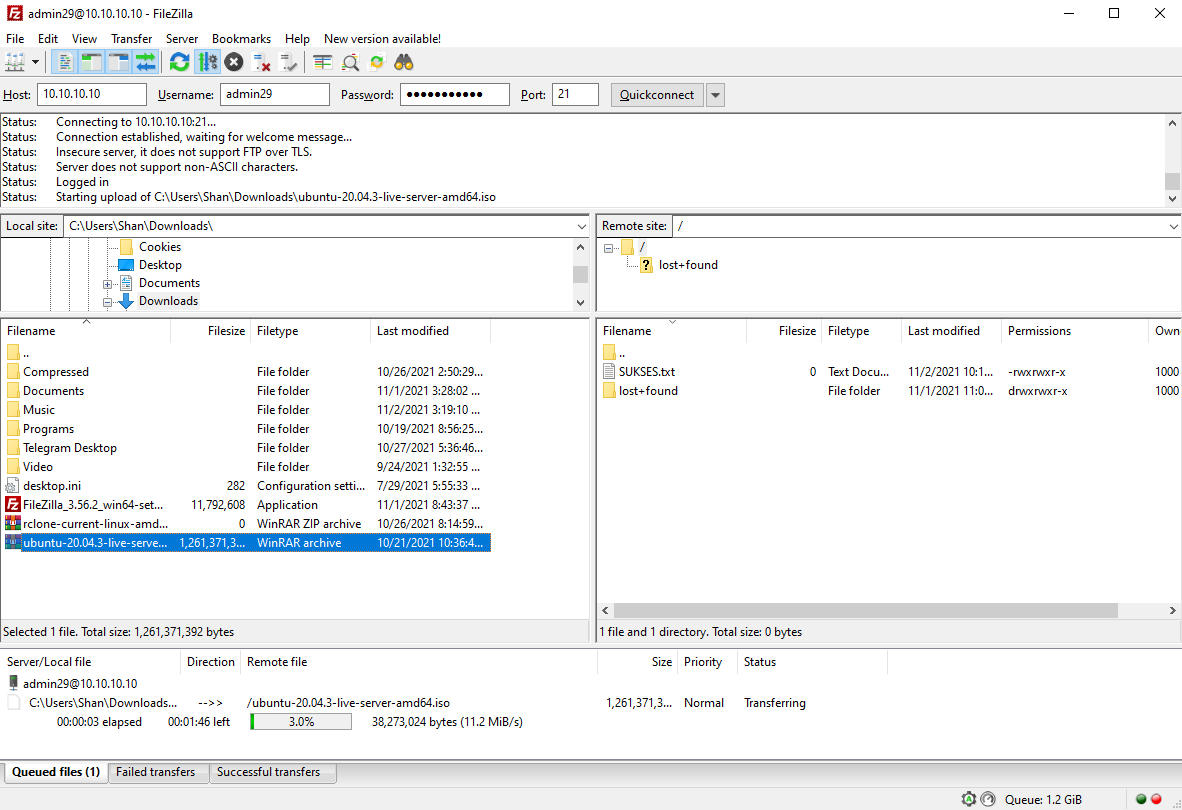
Task: Click the Password input field
Action: point(455,94)
